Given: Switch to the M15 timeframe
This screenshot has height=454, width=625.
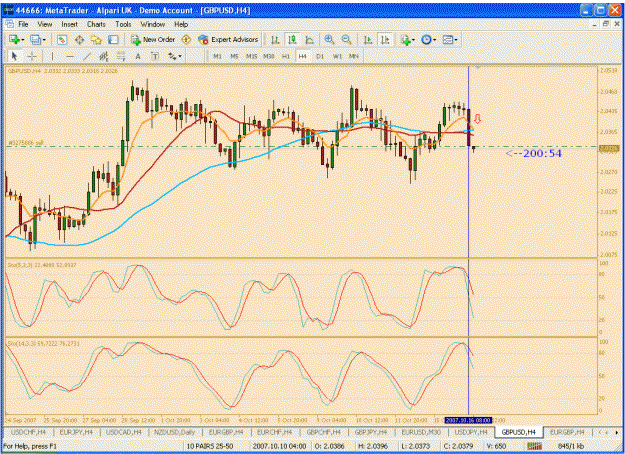Looking at the screenshot, I should [252, 56].
